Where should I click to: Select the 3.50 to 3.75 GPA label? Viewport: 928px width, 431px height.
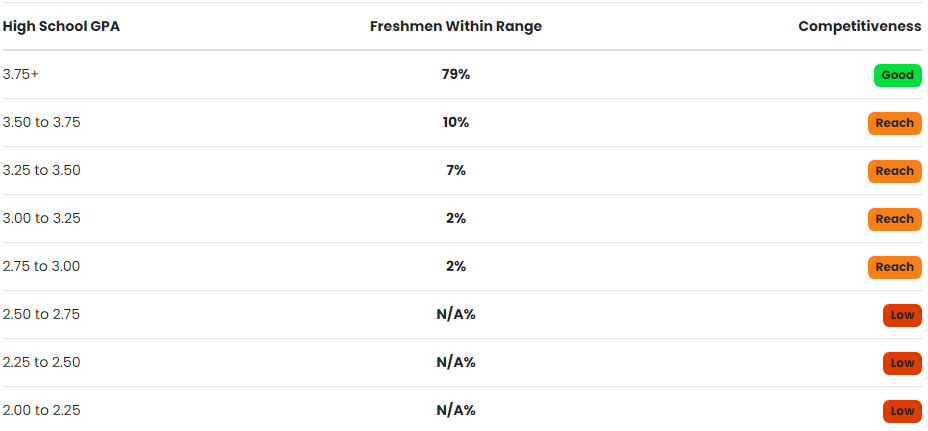pos(41,123)
